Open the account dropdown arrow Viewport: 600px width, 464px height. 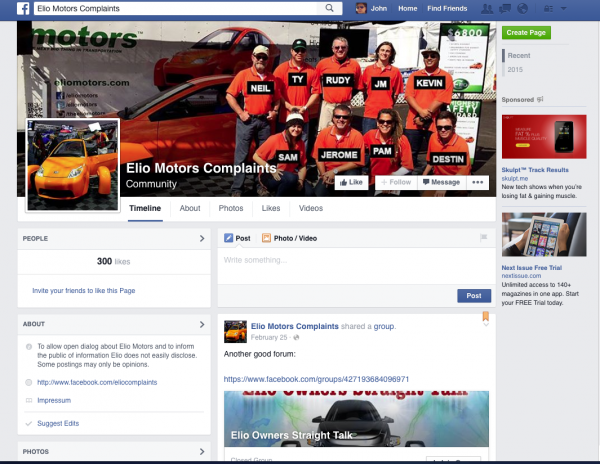pyautogui.click(x=564, y=8)
